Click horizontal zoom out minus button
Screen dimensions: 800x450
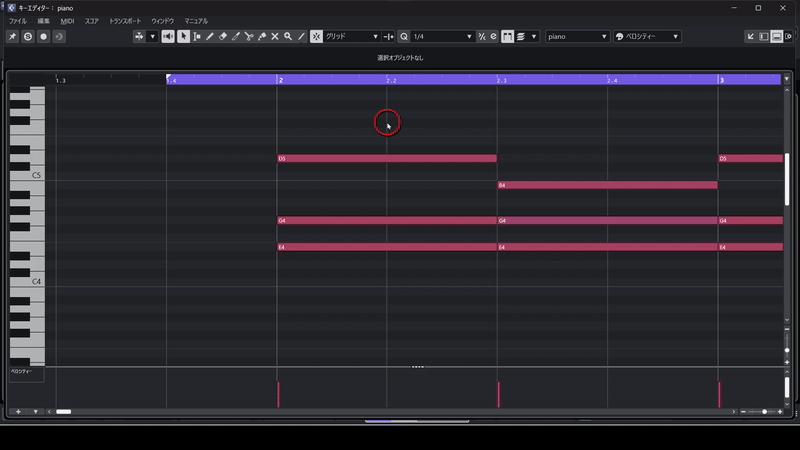(x=743, y=411)
